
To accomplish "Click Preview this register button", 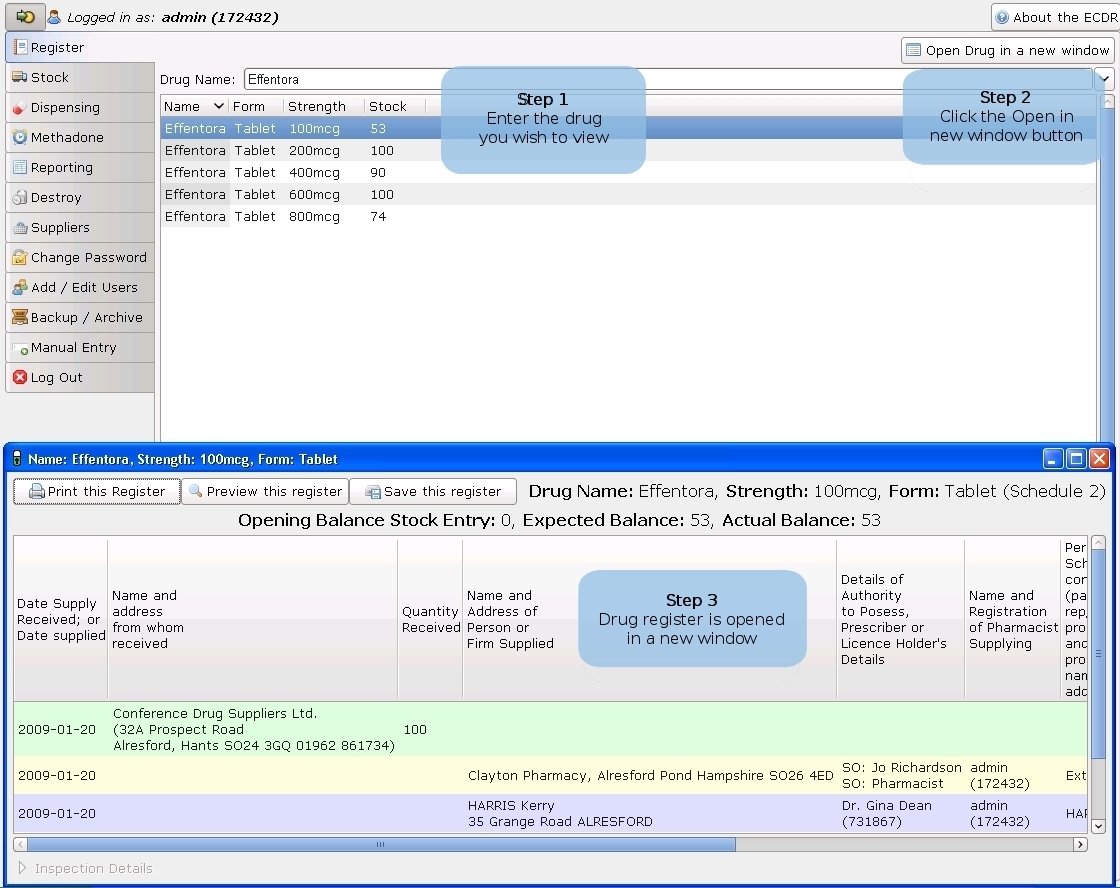I will 265,491.
